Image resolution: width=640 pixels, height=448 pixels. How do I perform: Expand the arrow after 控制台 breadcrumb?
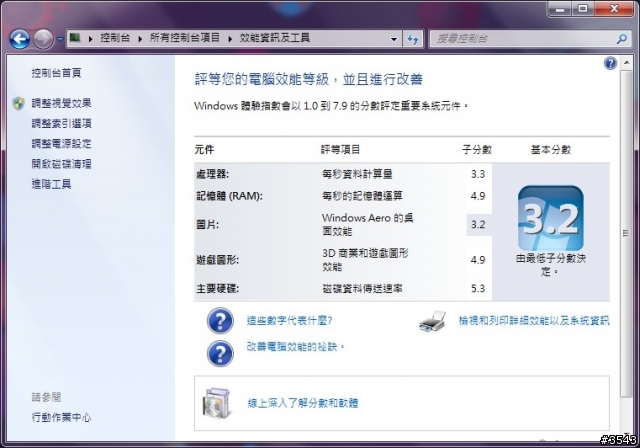click(x=140, y=39)
